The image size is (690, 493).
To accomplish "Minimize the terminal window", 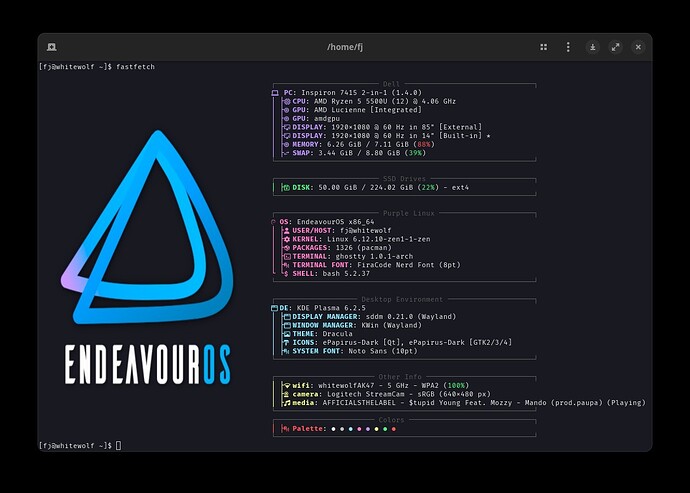I will [x=592, y=46].
